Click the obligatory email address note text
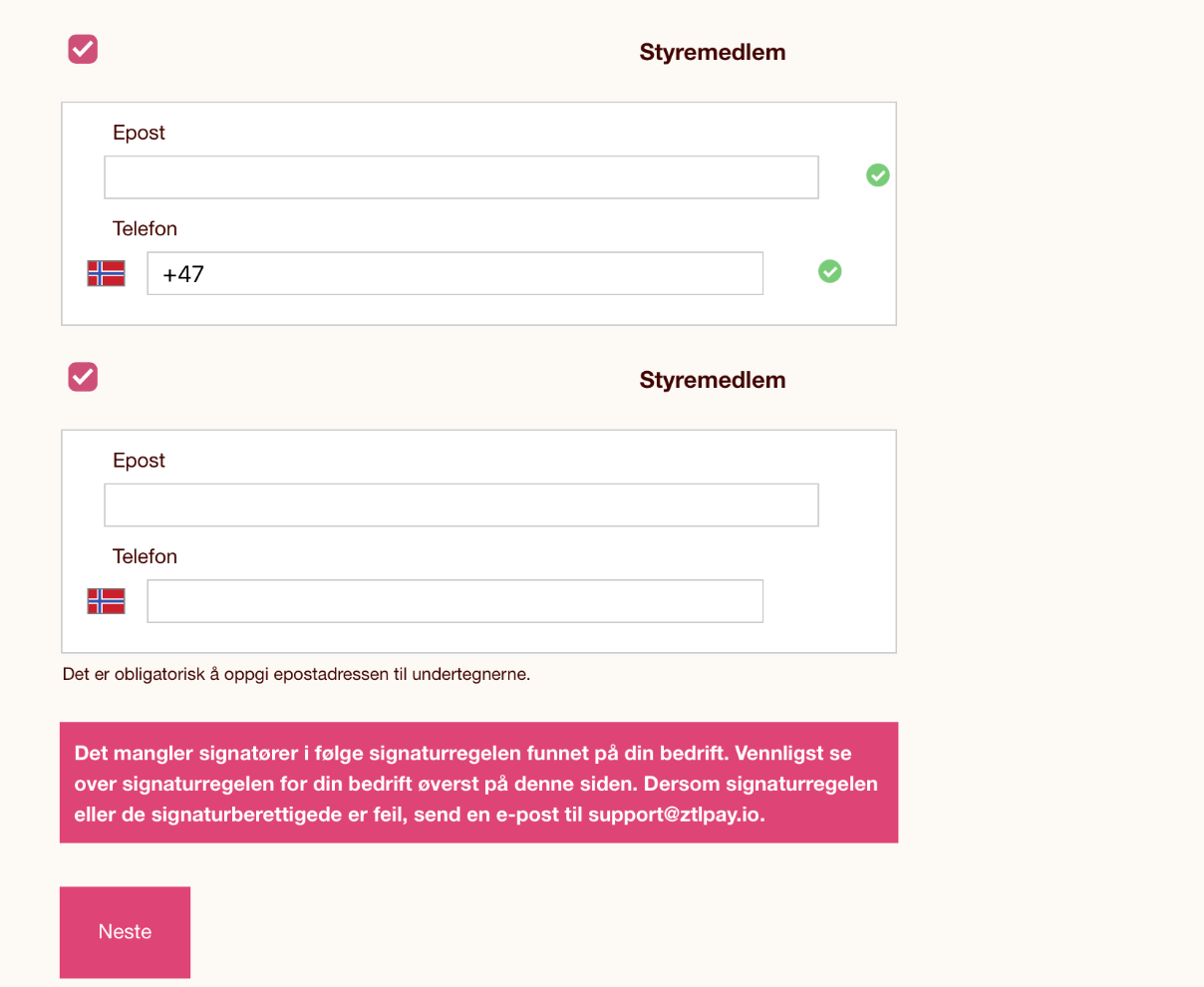1204x987 pixels. click(x=296, y=675)
